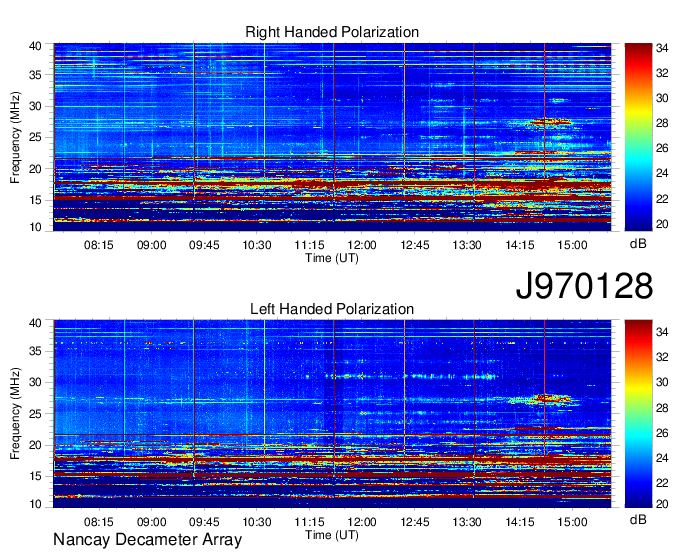Select the "09:00" tick on the left-handed plot

(151, 522)
